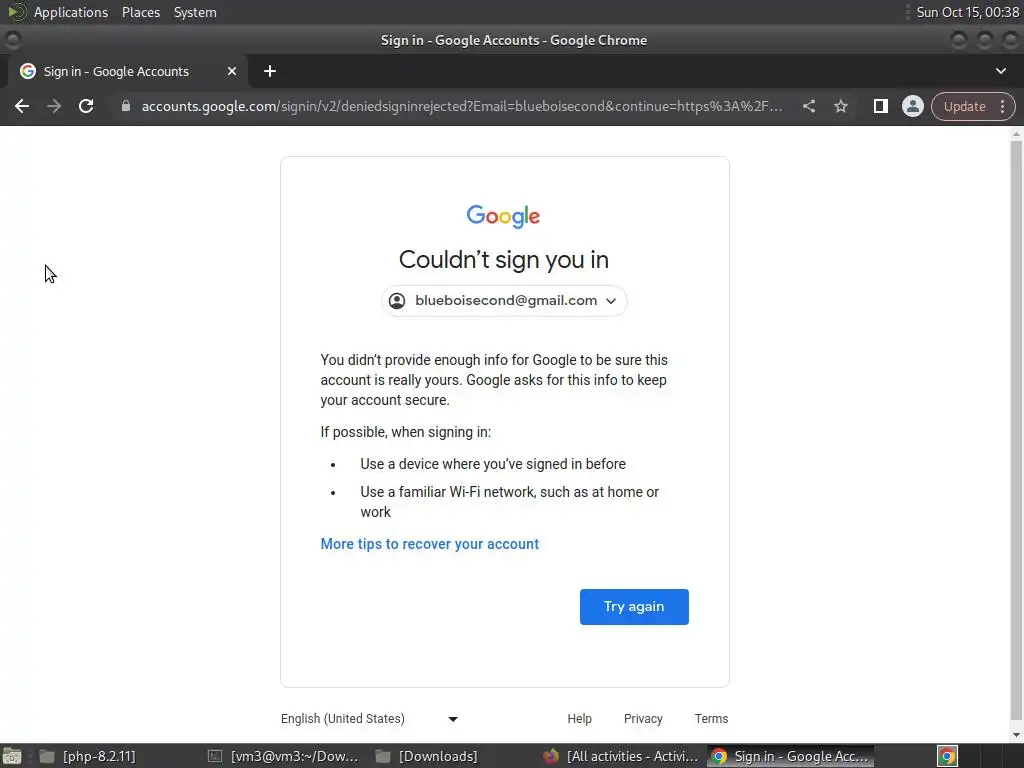Open Chrome's three-dot menu
Screen dimensions: 1024x768
pyautogui.click(x=1002, y=106)
